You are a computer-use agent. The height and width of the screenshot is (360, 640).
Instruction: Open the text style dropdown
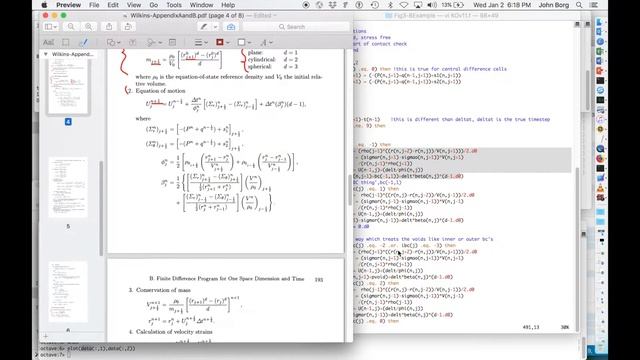[x=266, y=42]
